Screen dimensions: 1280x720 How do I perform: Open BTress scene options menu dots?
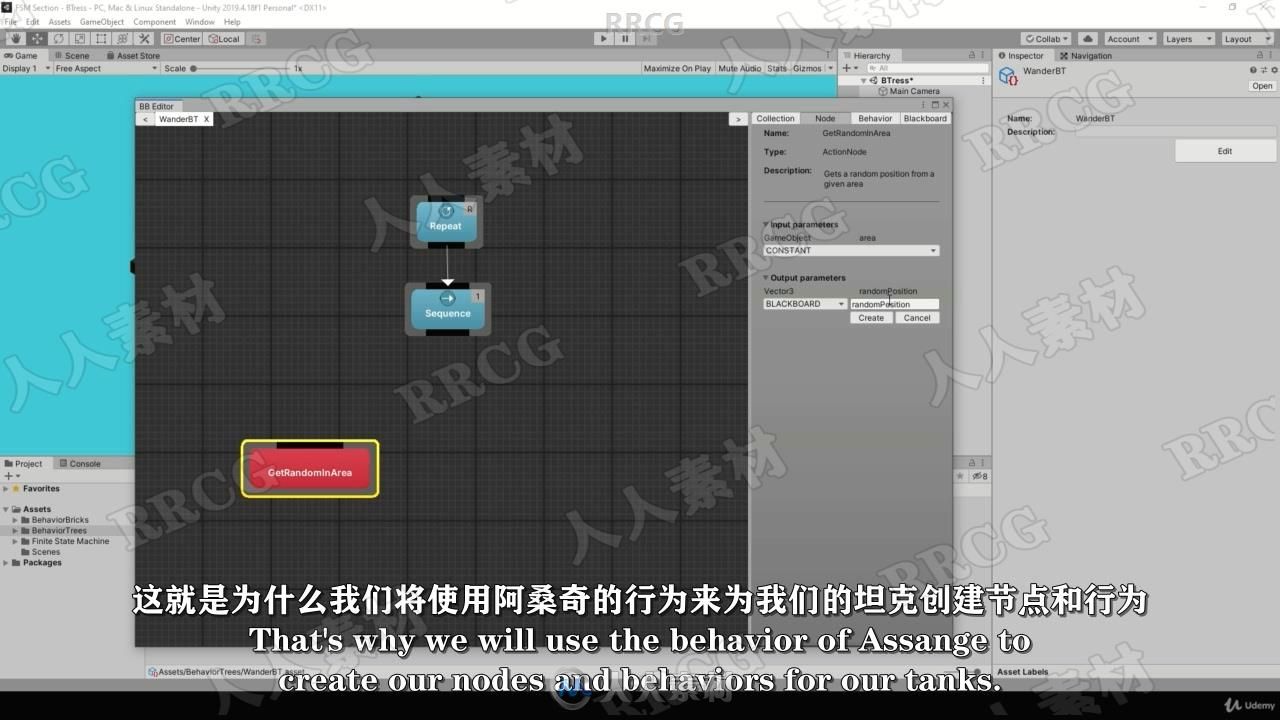[x=983, y=80]
